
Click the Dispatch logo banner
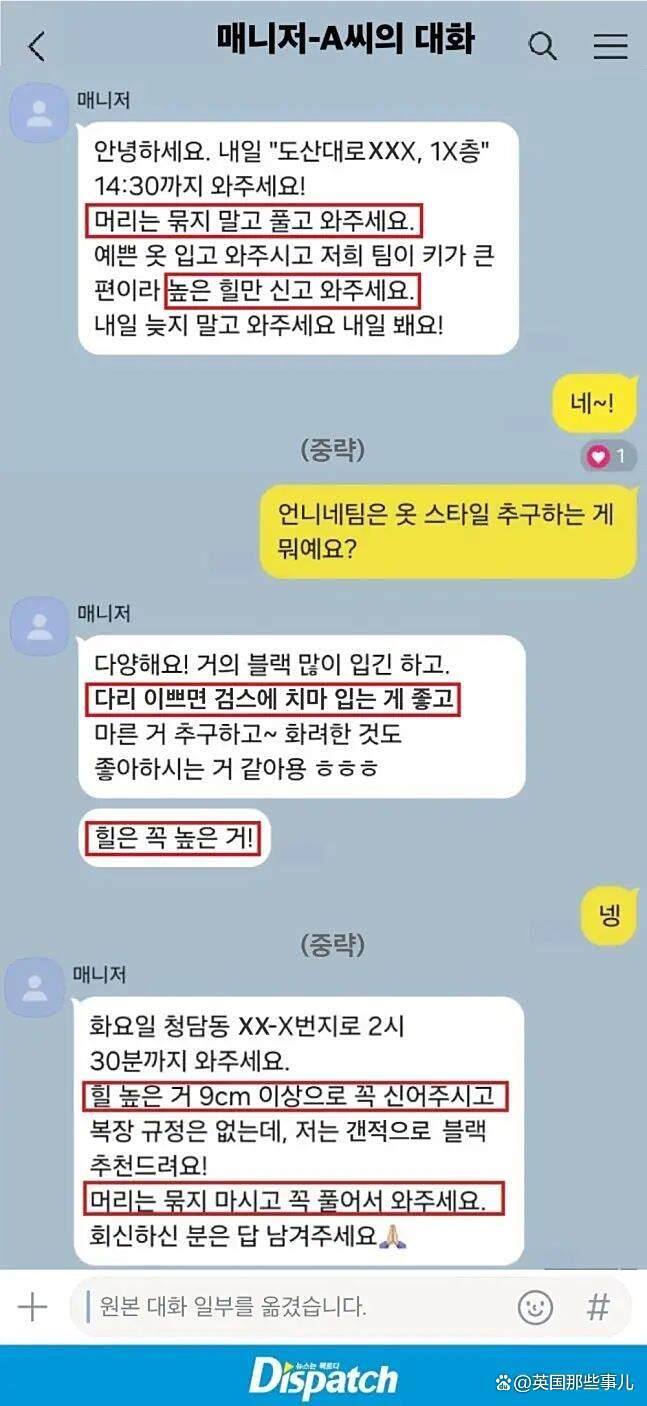pyautogui.click(x=323, y=1374)
